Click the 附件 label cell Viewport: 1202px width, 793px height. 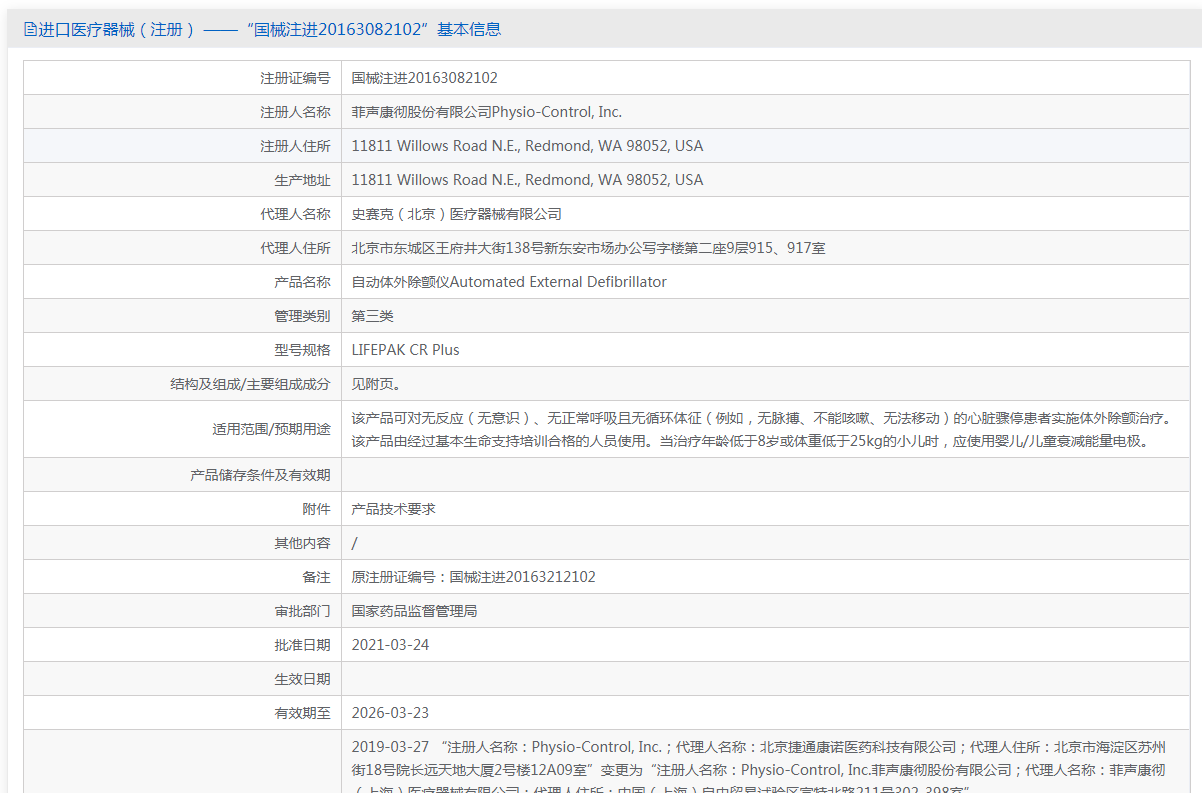183,509
